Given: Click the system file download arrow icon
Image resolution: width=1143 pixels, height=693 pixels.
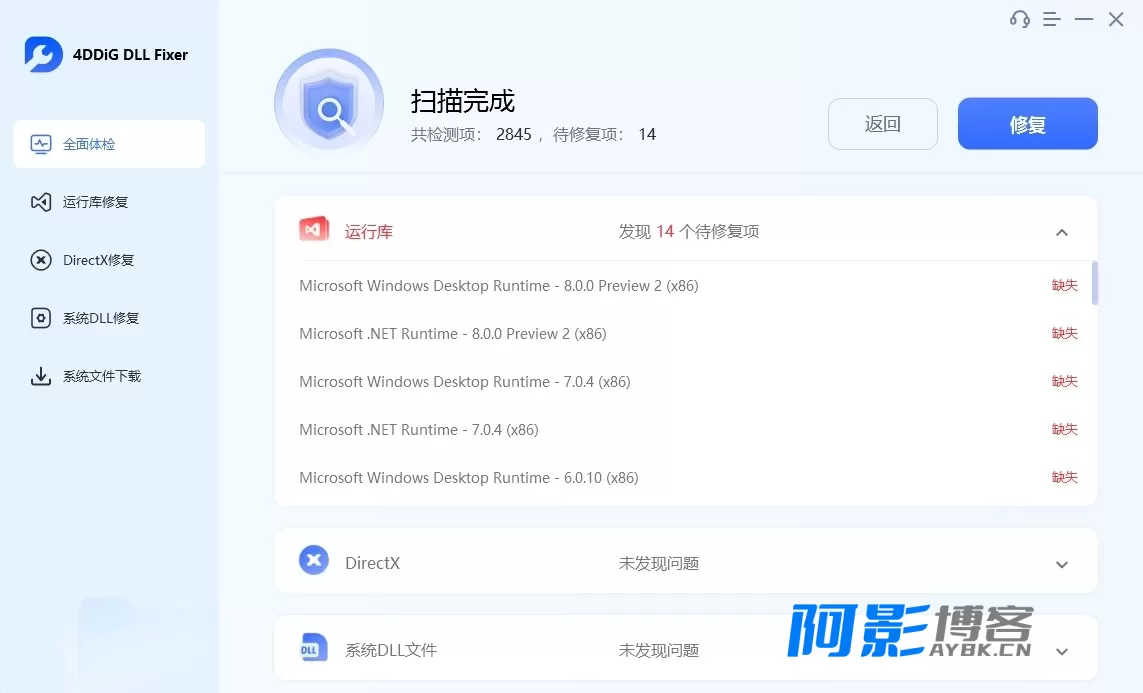Looking at the screenshot, I should coord(41,376).
